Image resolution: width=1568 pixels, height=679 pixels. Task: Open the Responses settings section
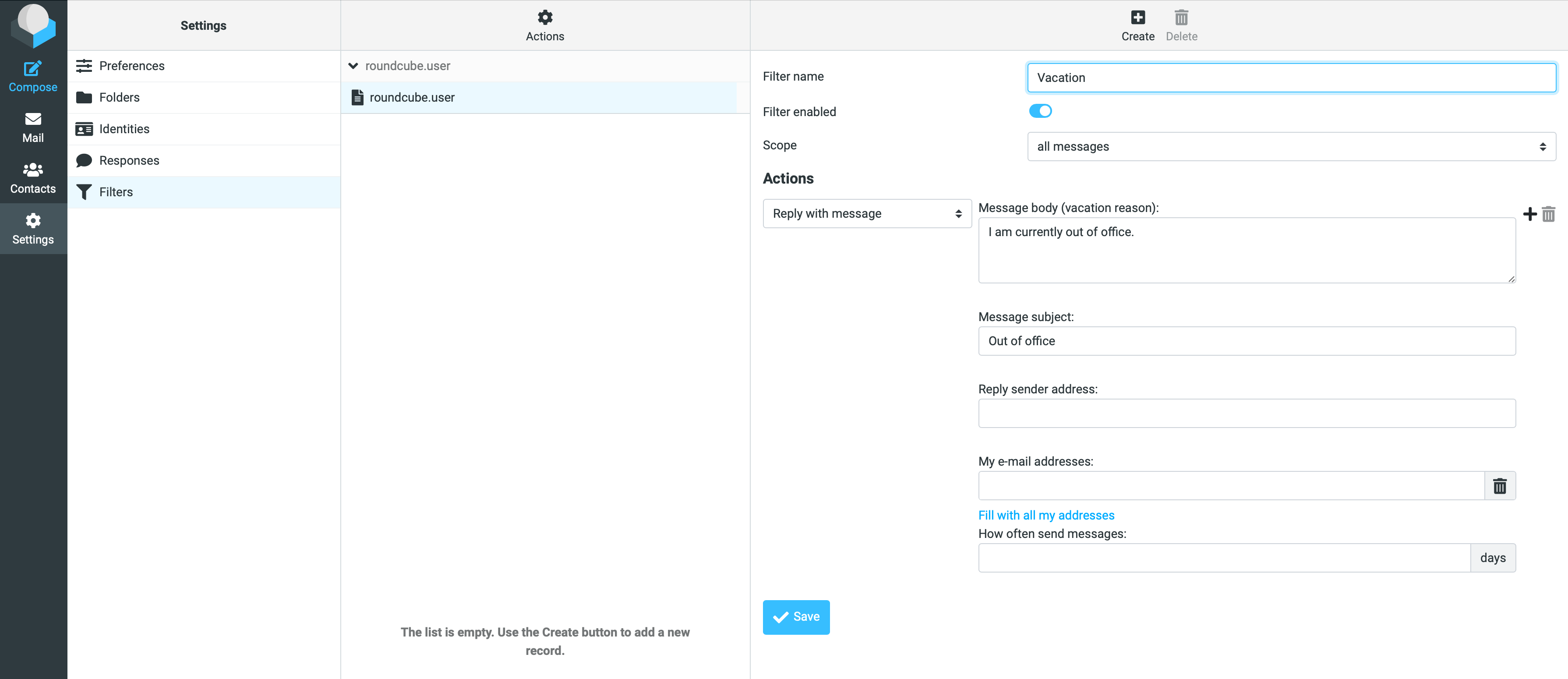pyautogui.click(x=129, y=160)
